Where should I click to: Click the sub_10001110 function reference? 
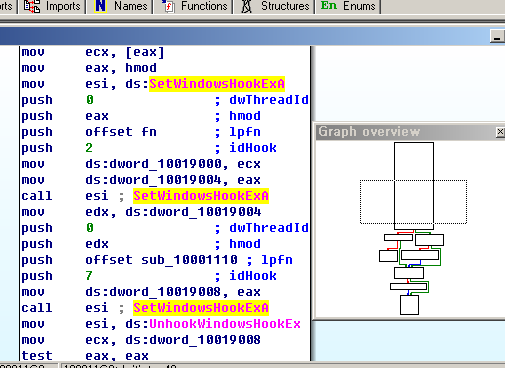tap(189, 260)
